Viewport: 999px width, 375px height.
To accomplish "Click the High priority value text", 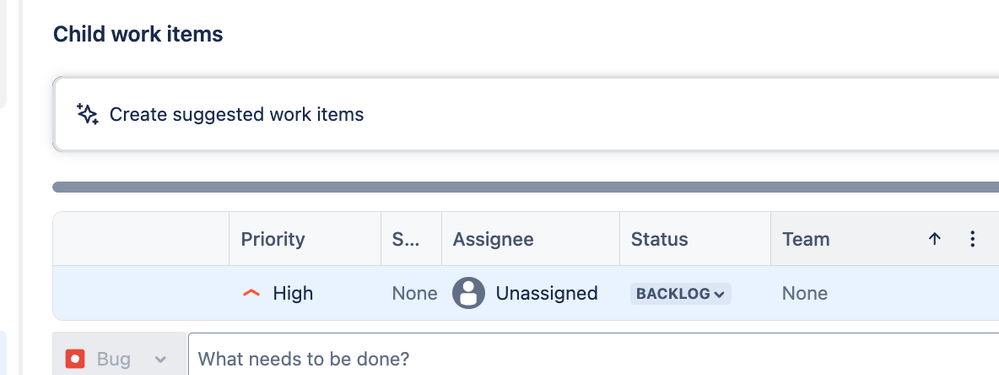I will pyautogui.click(x=293, y=294).
